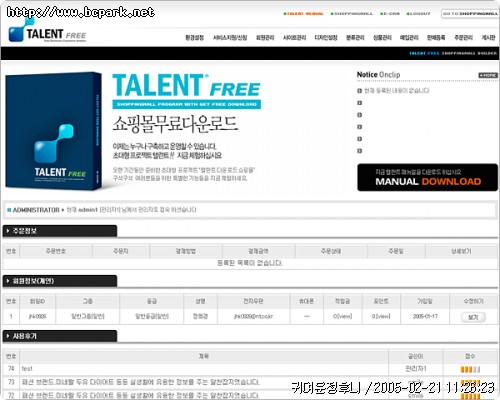Open review number 73 title
This screenshot has height=400, width=500.
[140, 382]
